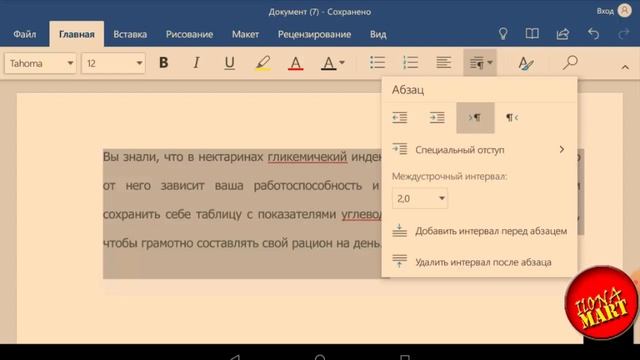Screen dimensions: 640x360
Task: Select right-to-left text direction
Action: (512, 118)
